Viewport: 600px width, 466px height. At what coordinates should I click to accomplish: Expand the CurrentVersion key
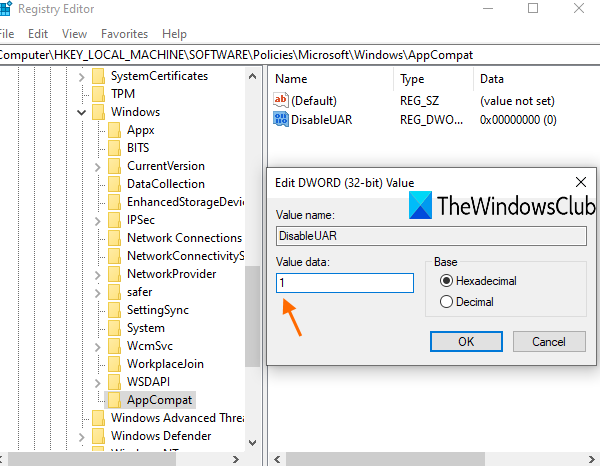[97, 167]
